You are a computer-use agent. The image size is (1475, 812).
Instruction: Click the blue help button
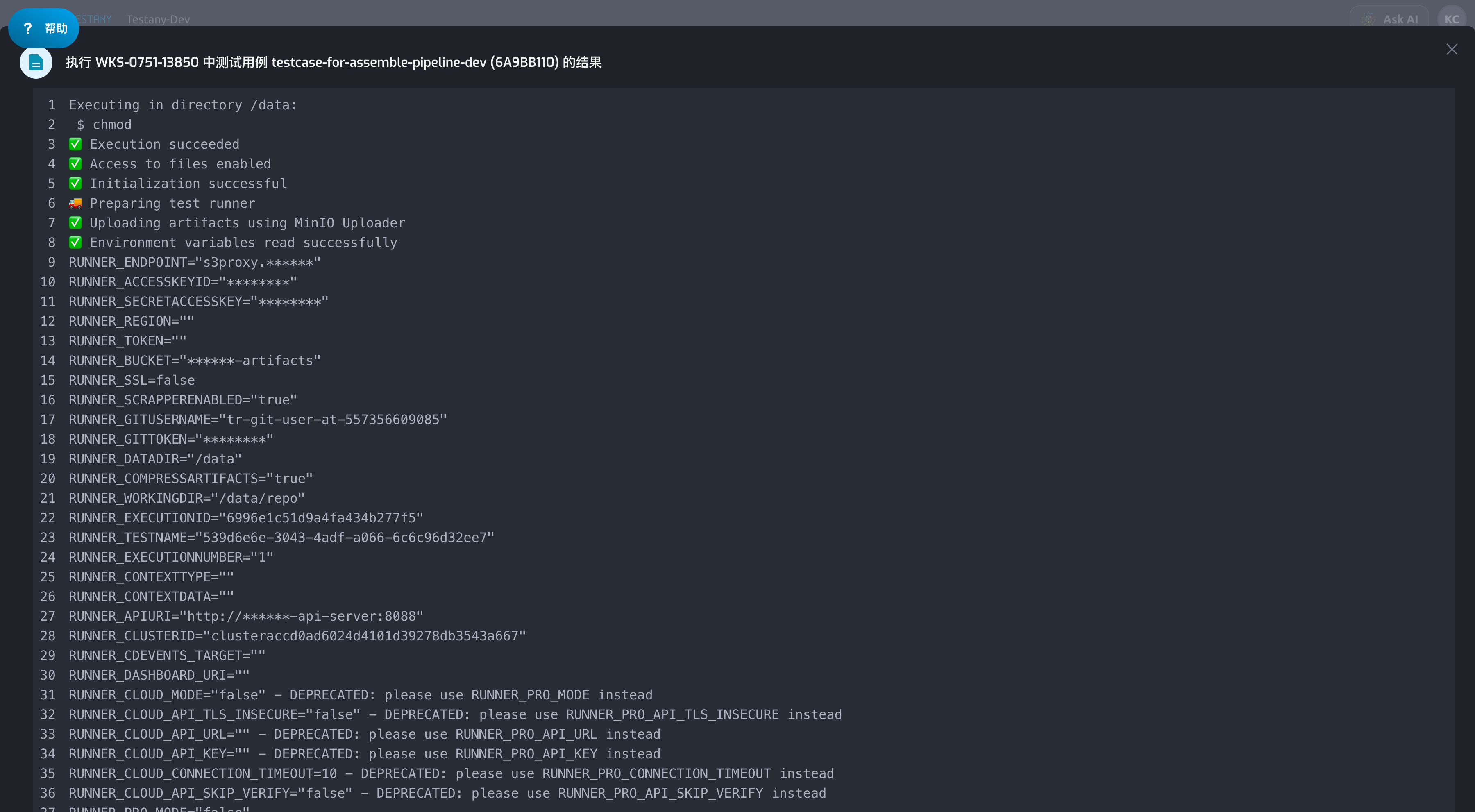pos(43,28)
